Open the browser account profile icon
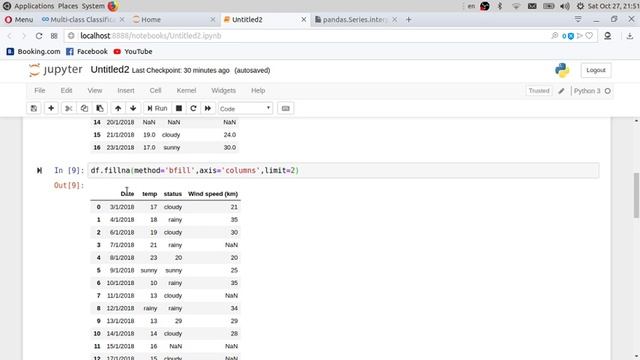Screen dimensions: 640x360 coord(607,36)
